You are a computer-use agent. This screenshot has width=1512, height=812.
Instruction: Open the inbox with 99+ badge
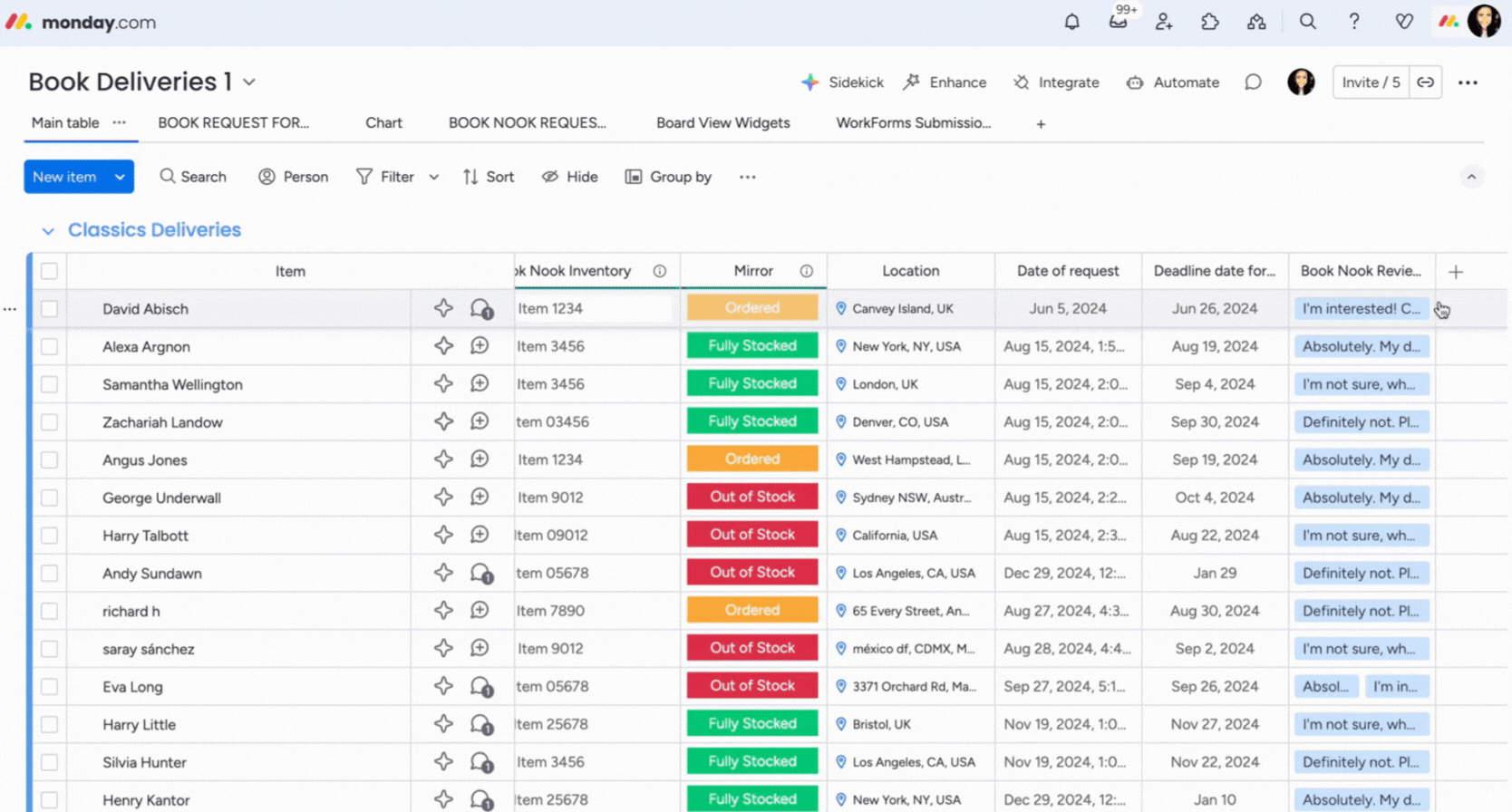click(x=1119, y=22)
